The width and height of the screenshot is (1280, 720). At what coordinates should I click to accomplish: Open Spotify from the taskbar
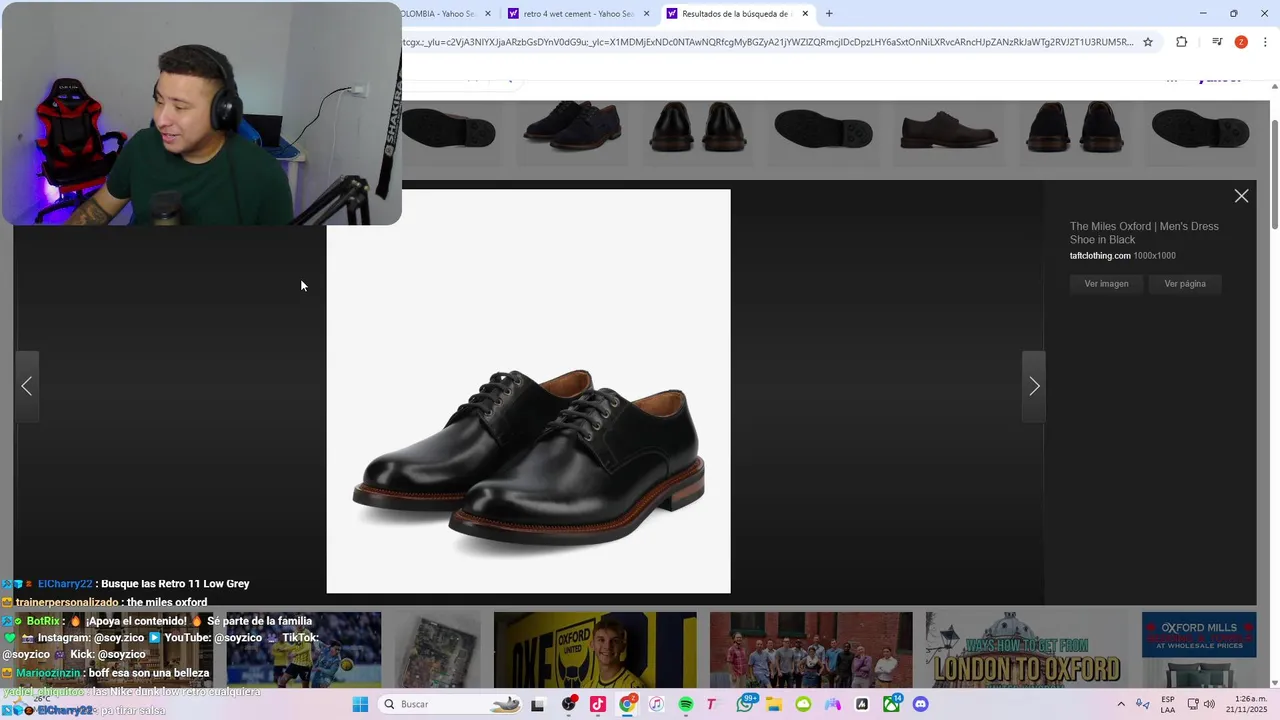pos(686,704)
